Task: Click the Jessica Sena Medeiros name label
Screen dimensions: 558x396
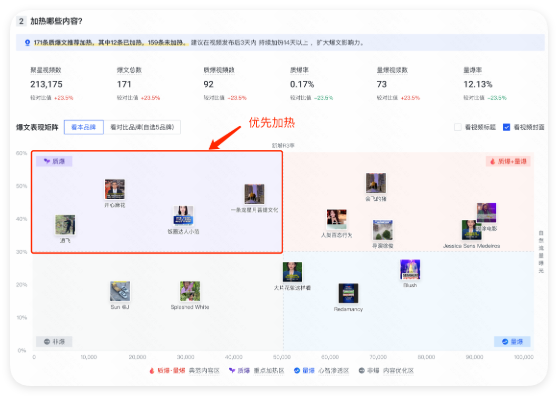Action: point(472,246)
